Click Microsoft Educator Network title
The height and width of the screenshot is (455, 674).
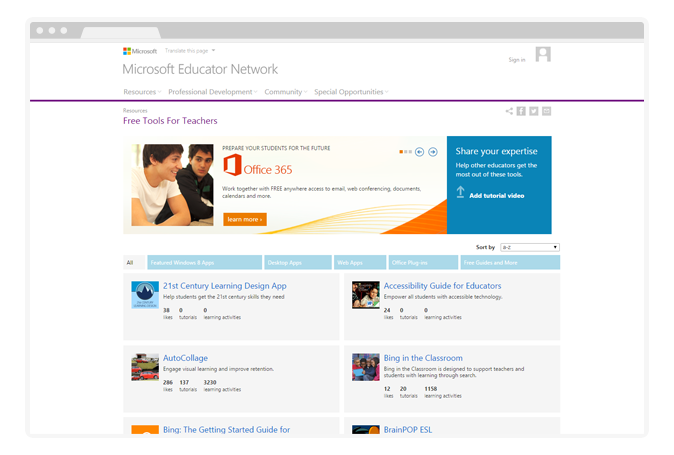(200, 69)
